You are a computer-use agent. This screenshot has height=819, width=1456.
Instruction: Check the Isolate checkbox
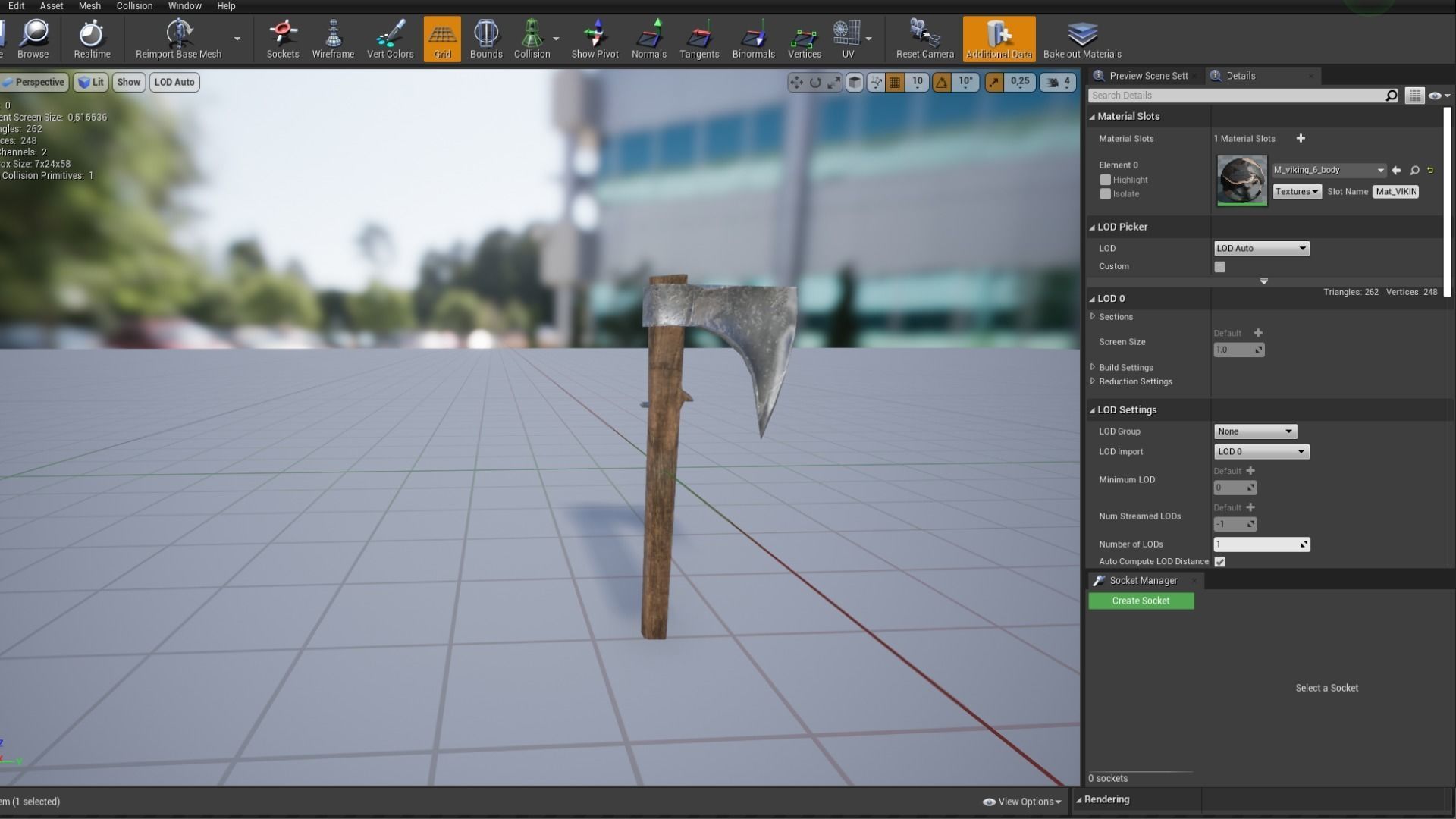coord(1105,194)
